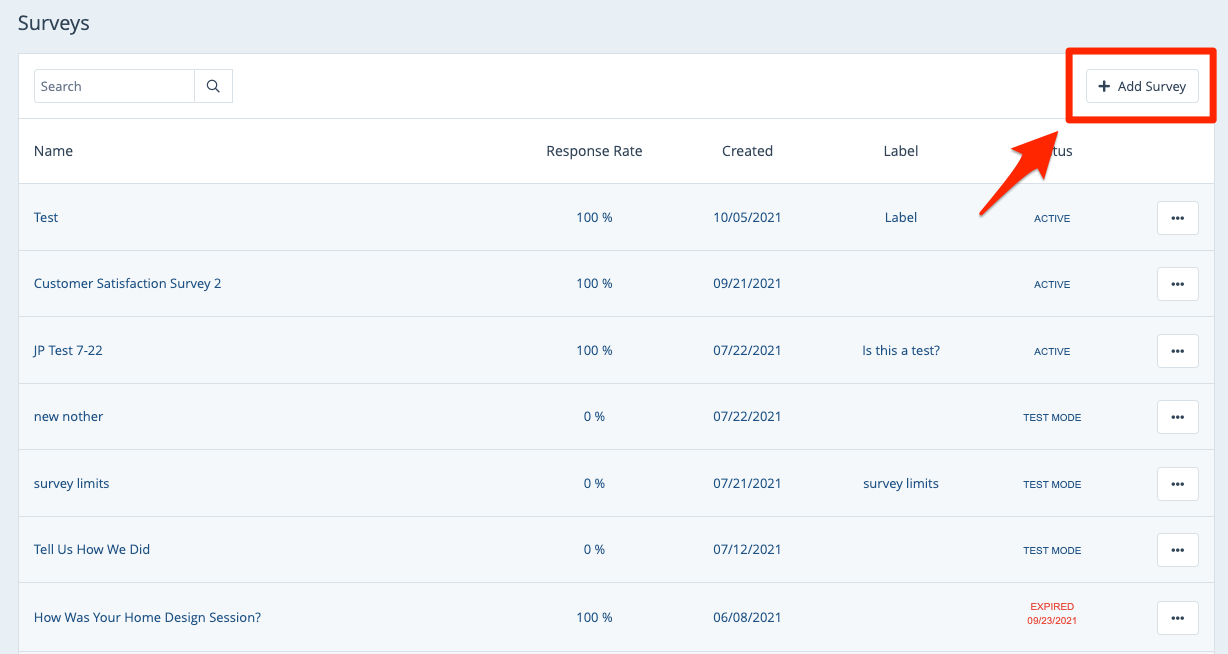The width and height of the screenshot is (1228, 654).
Task: Click the Add Survey button
Action: coord(1142,87)
